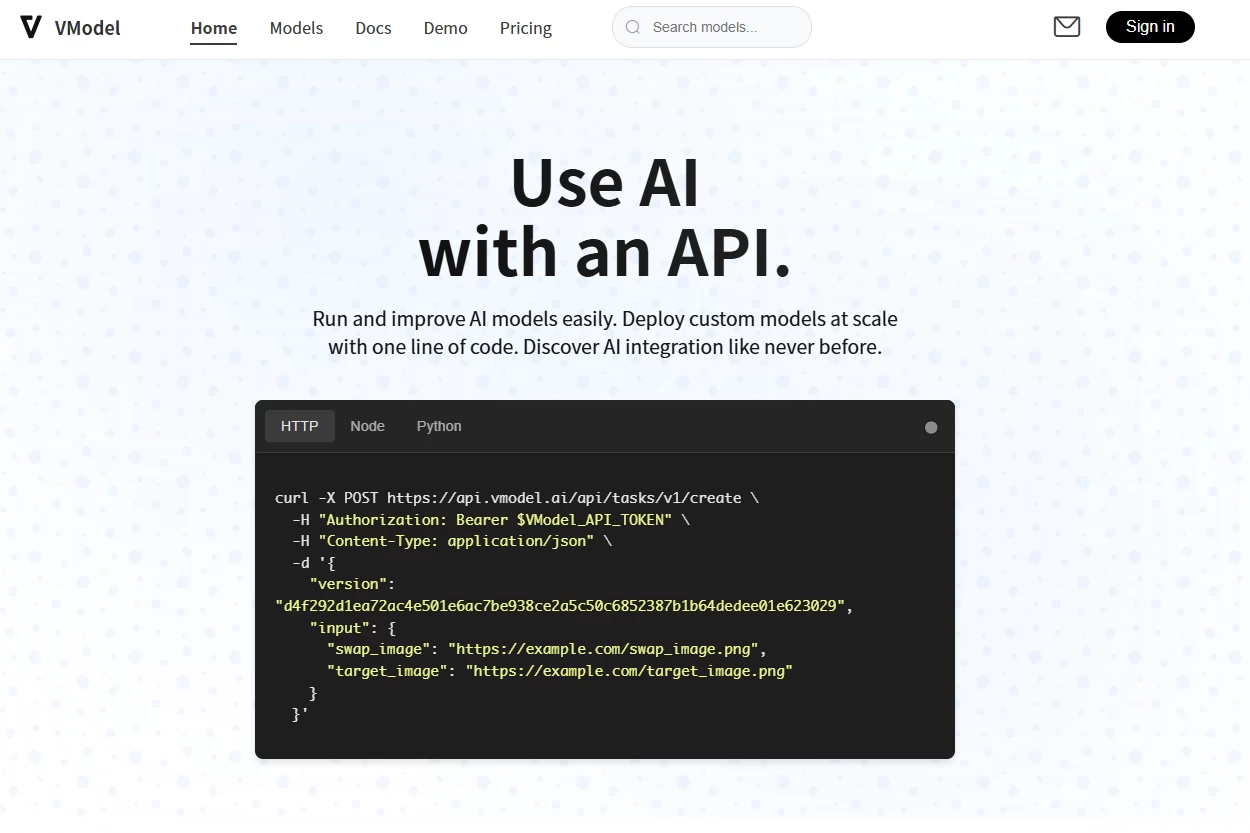Select the version hash string in the code
The image size is (1250, 833).
562,605
